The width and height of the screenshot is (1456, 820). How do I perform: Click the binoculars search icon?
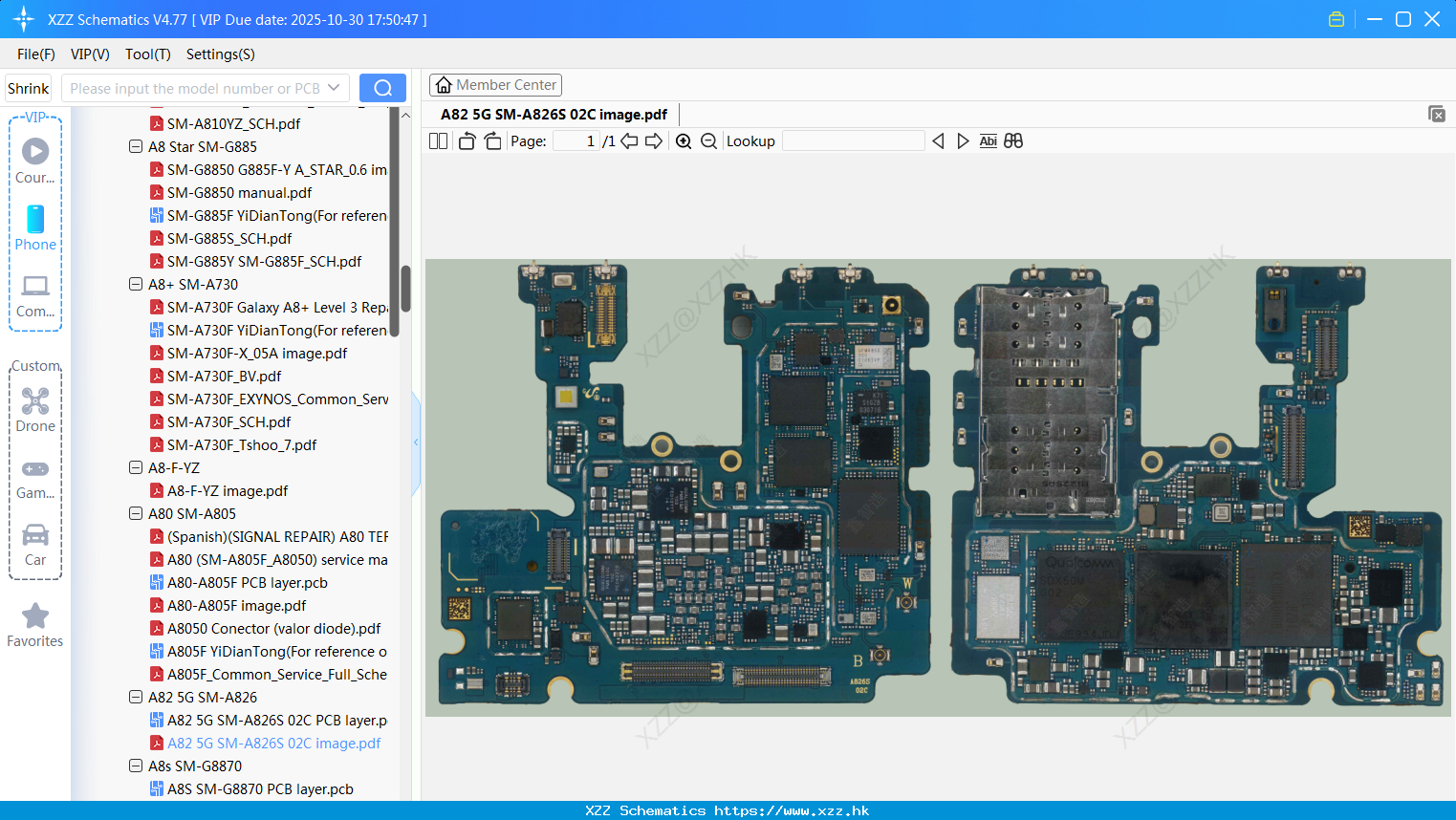click(x=1013, y=140)
